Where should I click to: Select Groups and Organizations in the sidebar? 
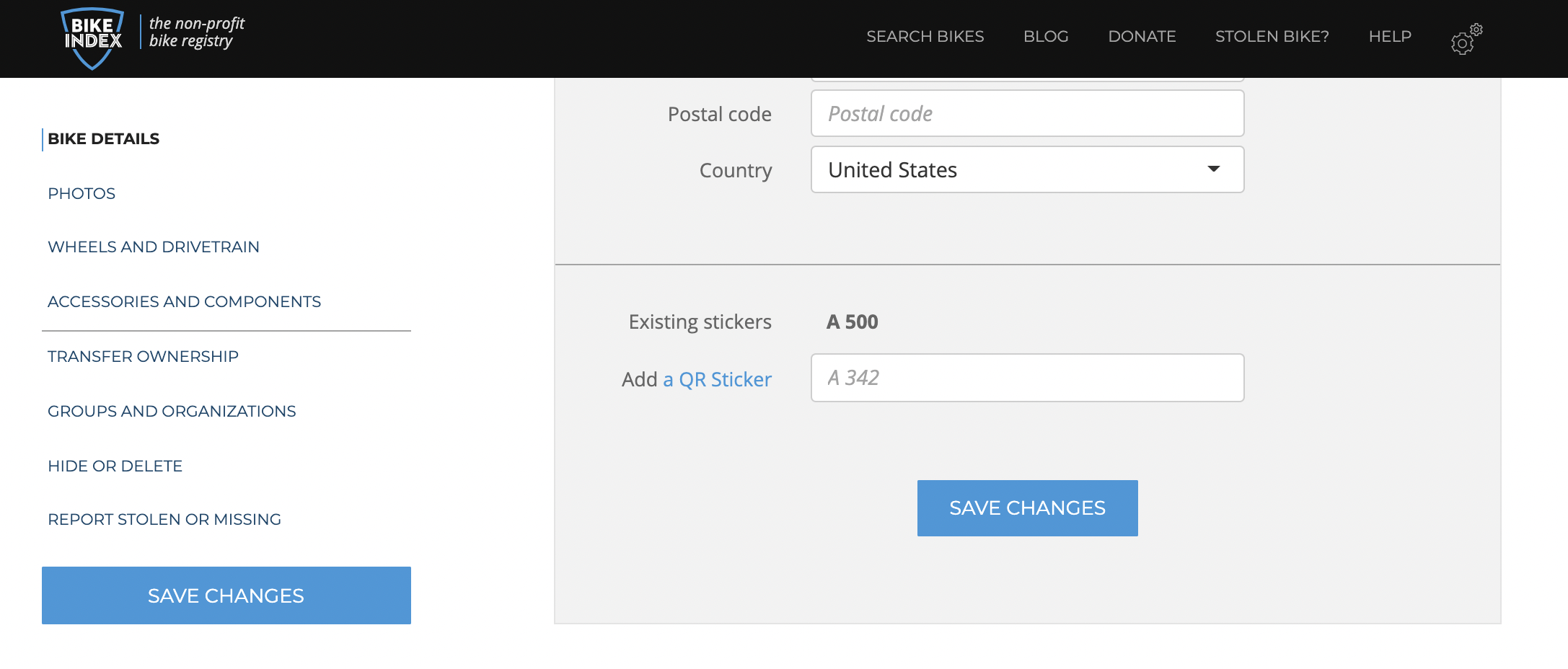[x=172, y=411]
